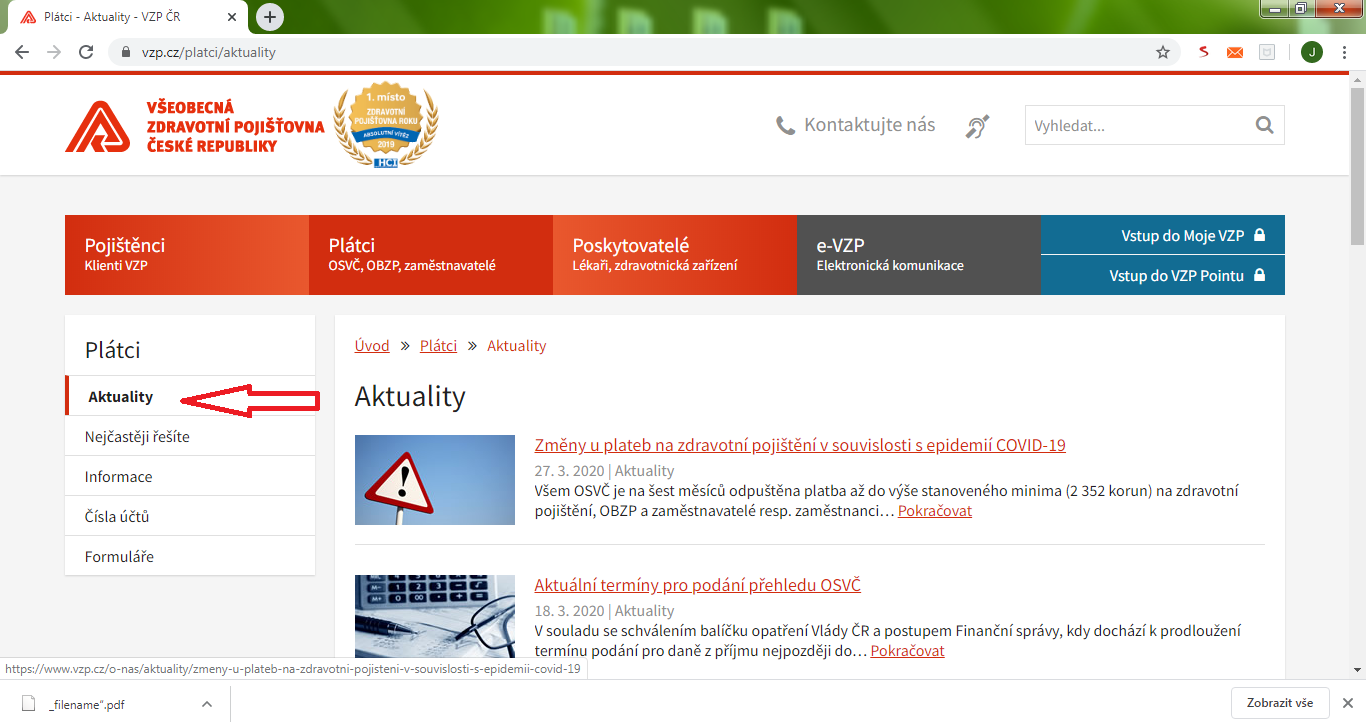Select the e-VZP navigation tab
This screenshot has height=728, width=1366.
919,255
